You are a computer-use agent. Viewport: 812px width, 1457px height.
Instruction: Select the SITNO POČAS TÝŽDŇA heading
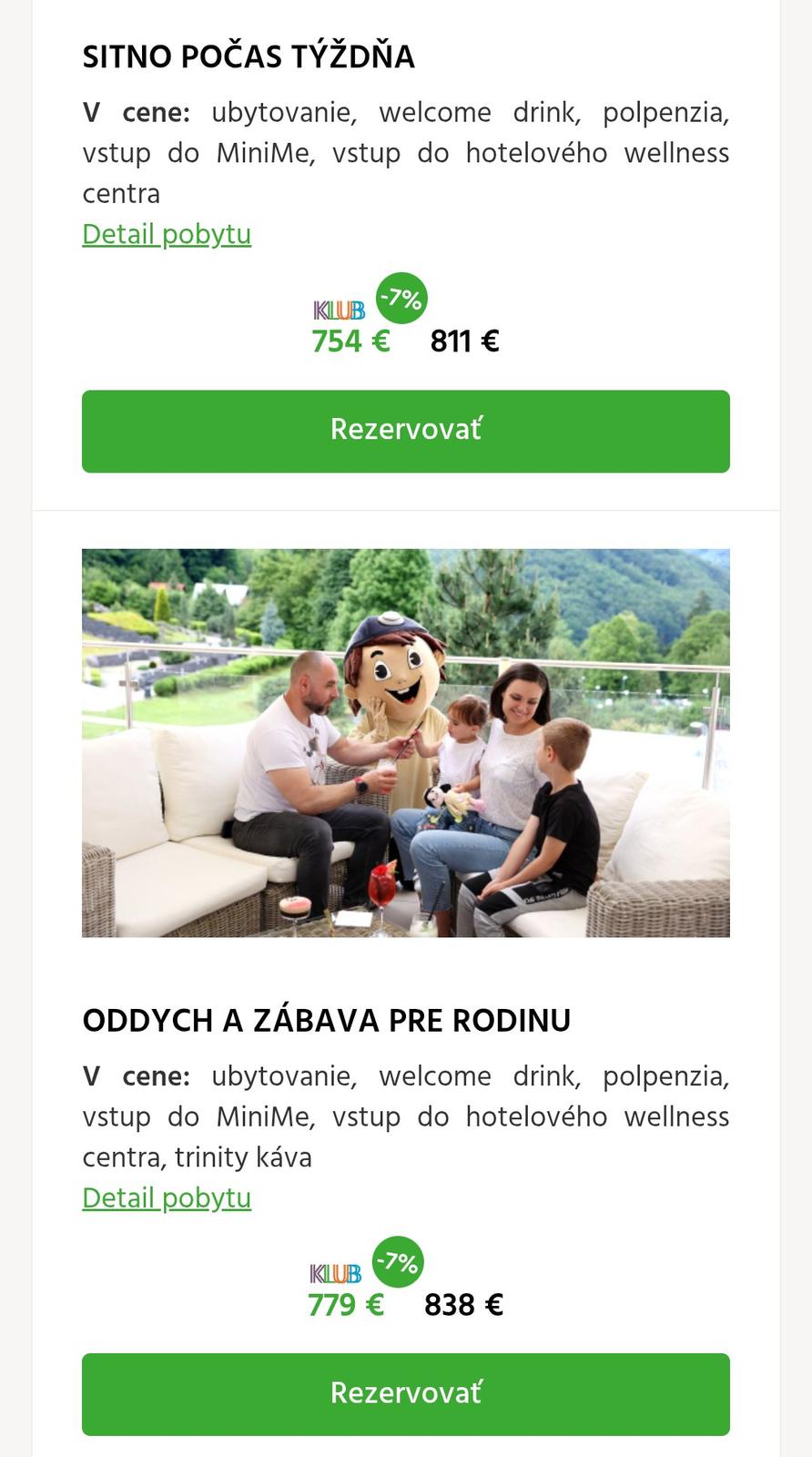click(x=249, y=57)
